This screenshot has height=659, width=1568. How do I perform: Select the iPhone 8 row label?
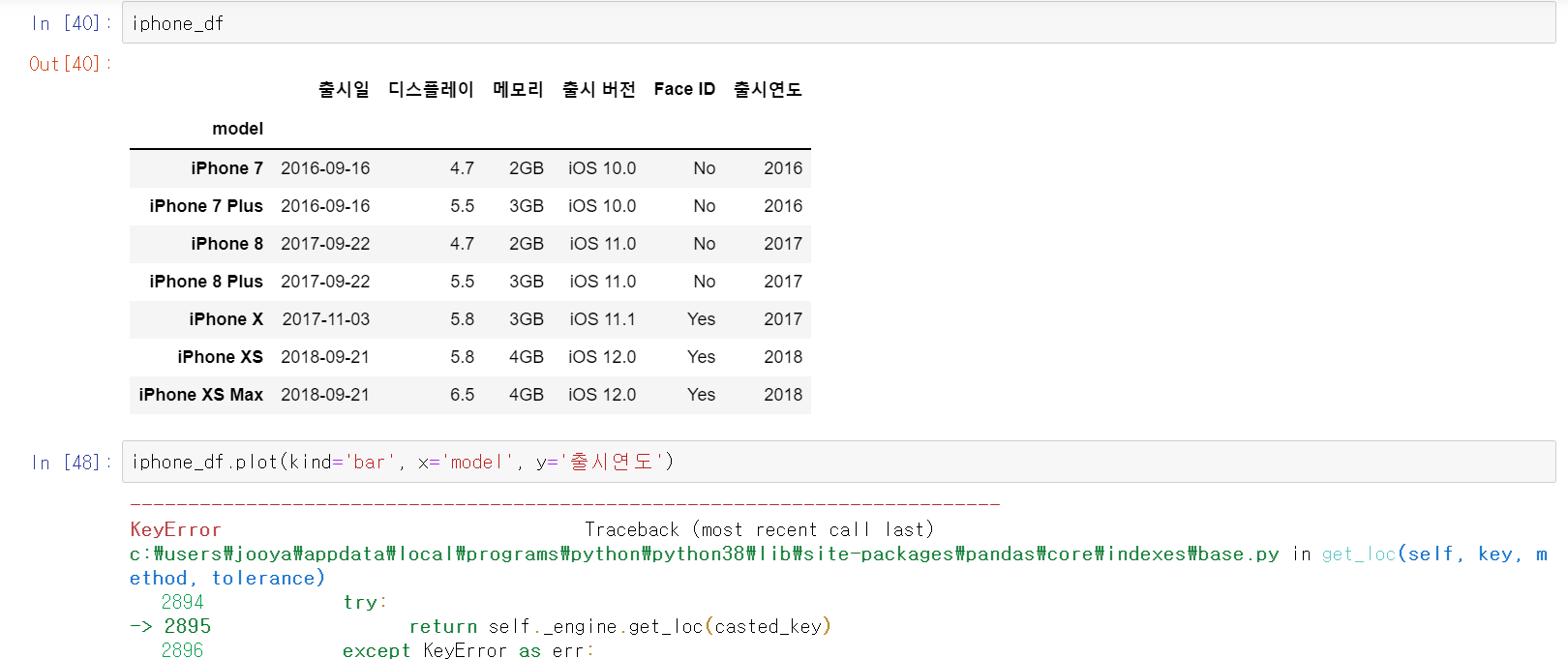[x=227, y=244]
